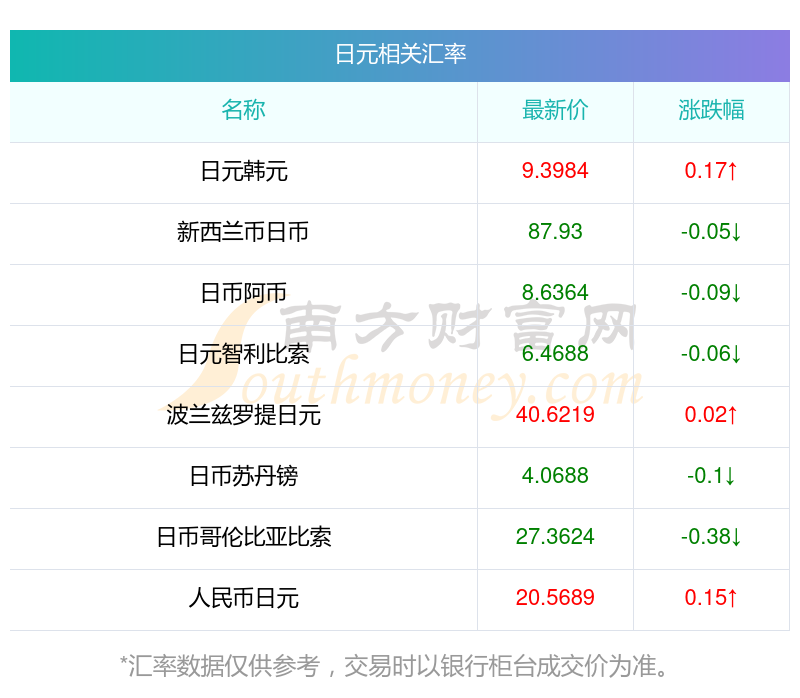This screenshot has width=800, height=698.
Task: Select the 名称 column header
Action: [243, 110]
